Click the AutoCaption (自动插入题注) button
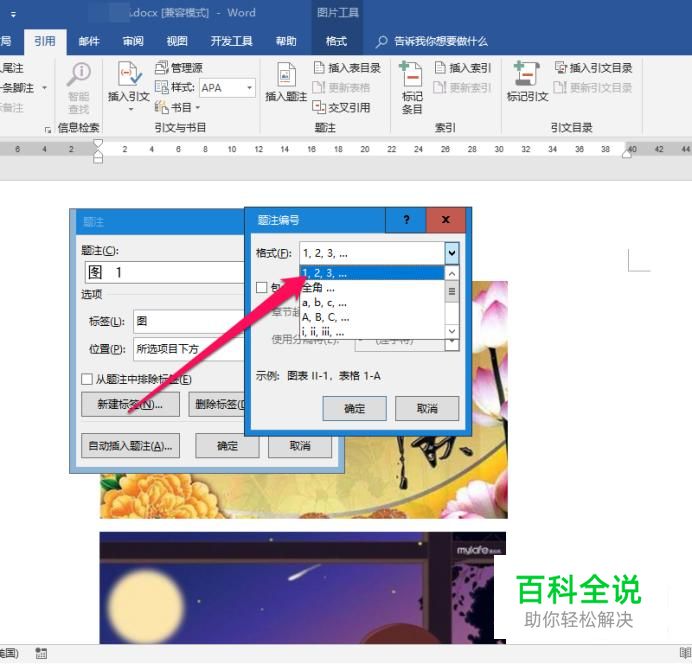Screen dimensions: 692x664 point(130,446)
